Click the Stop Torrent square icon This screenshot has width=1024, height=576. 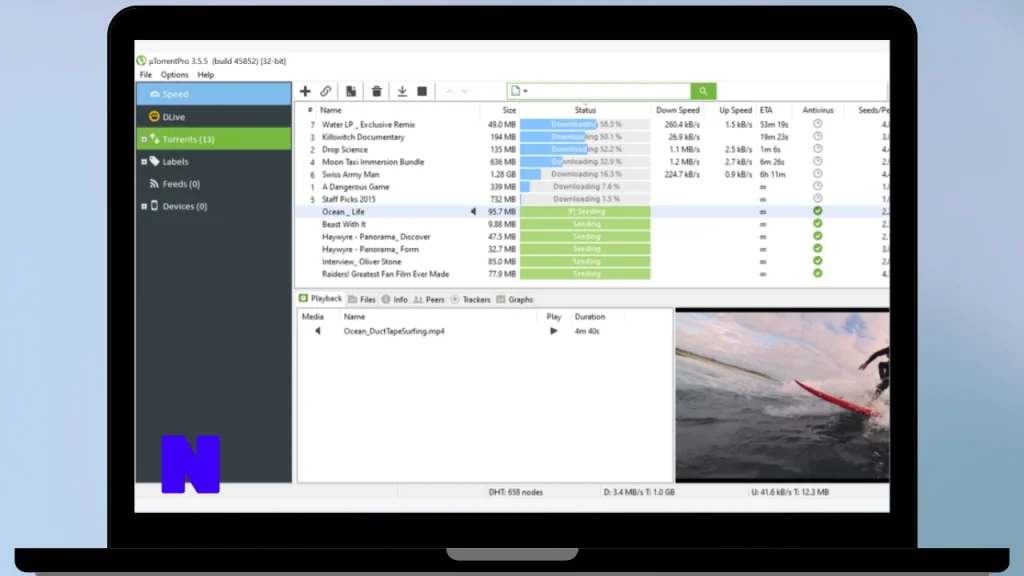tap(422, 91)
